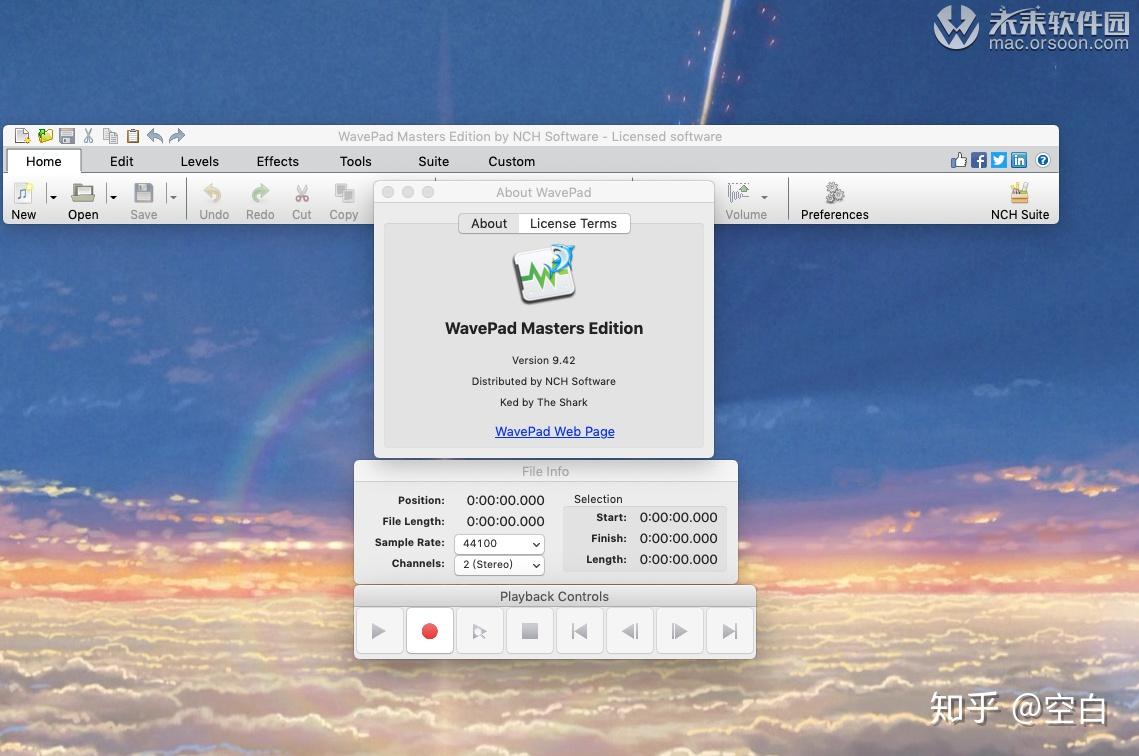1139x756 pixels.
Task: Click 'Distributed by NCH Software' text
Action: point(543,381)
